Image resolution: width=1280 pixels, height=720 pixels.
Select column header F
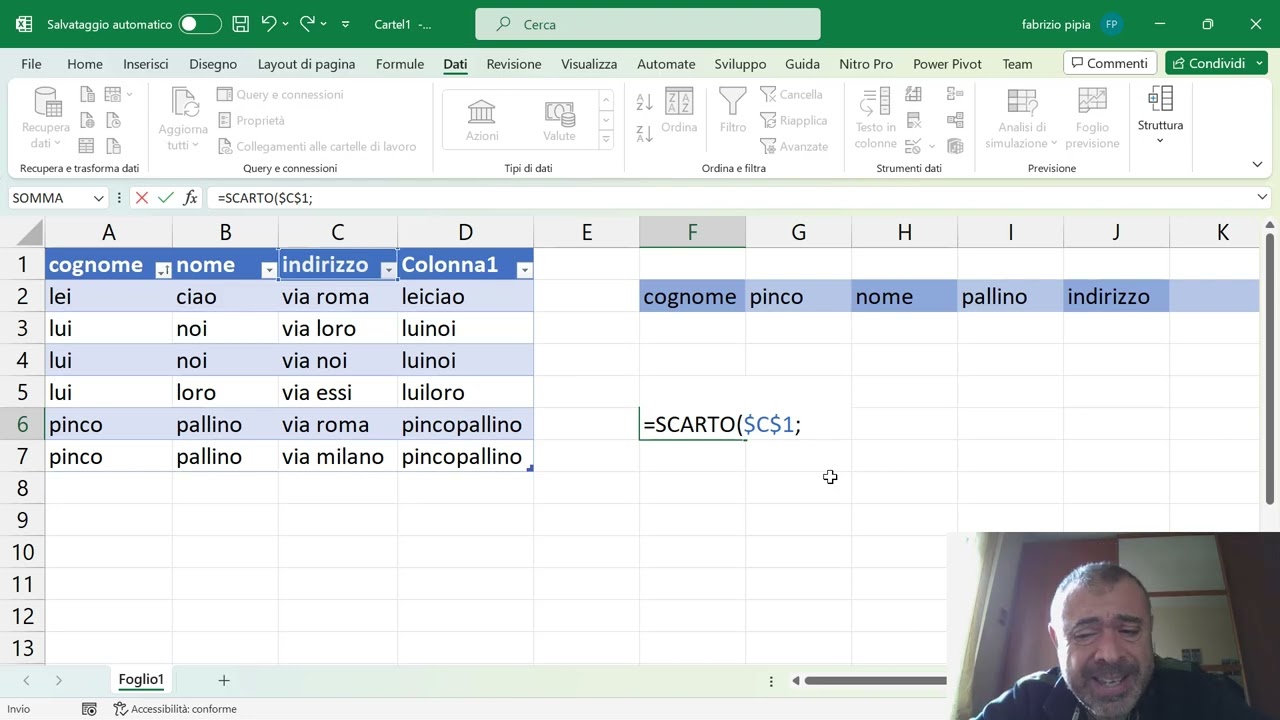coord(692,232)
